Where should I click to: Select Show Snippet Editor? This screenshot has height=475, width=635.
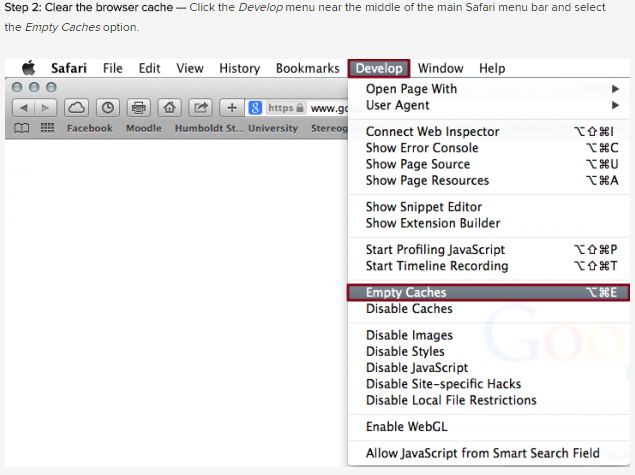[489, 207]
